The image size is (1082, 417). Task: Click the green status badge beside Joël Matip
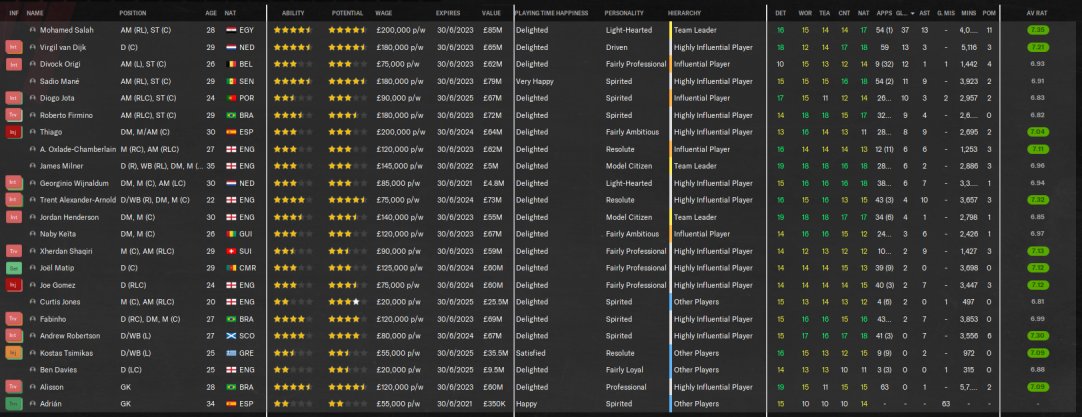tap(14, 268)
